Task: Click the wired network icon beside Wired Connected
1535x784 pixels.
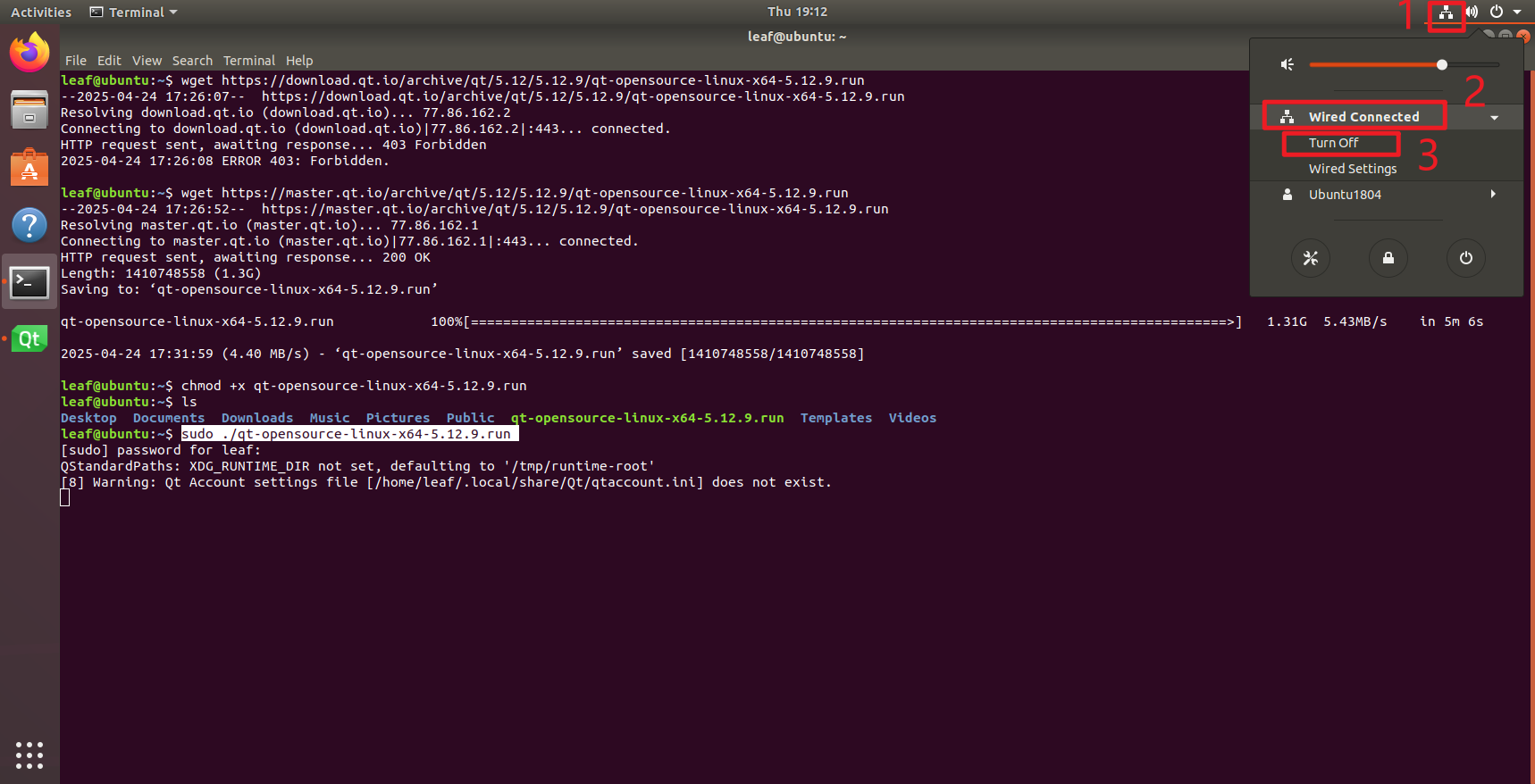Action: 1288,117
